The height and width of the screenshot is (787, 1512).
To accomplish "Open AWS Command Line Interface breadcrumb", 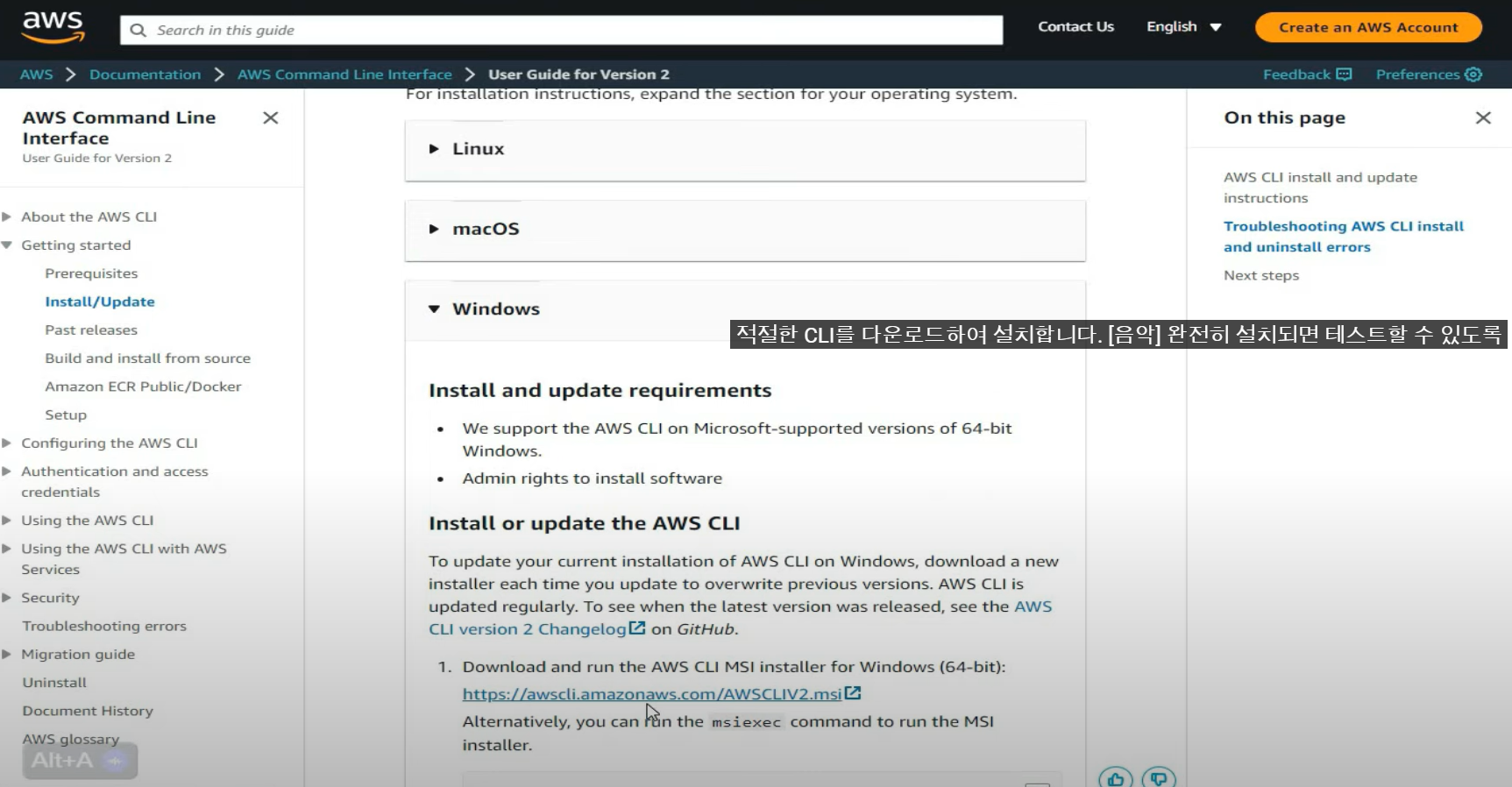I will pos(344,74).
